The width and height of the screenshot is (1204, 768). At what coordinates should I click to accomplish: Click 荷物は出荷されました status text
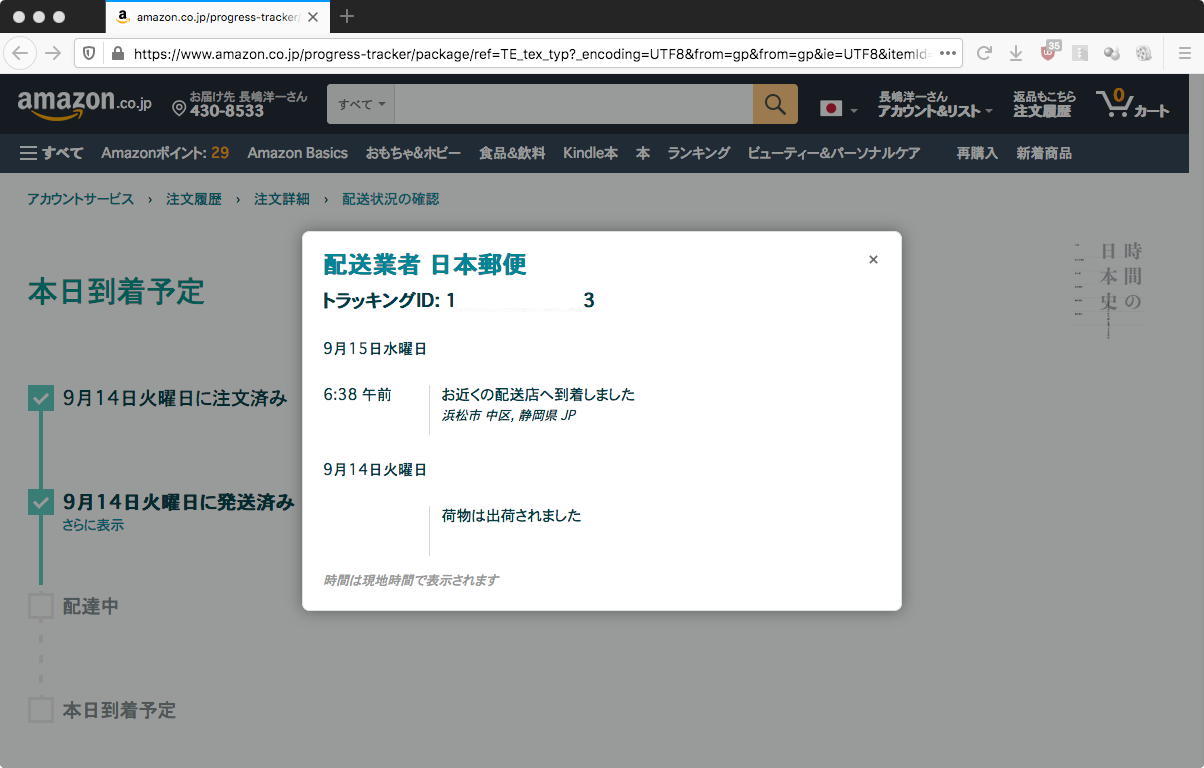point(511,516)
